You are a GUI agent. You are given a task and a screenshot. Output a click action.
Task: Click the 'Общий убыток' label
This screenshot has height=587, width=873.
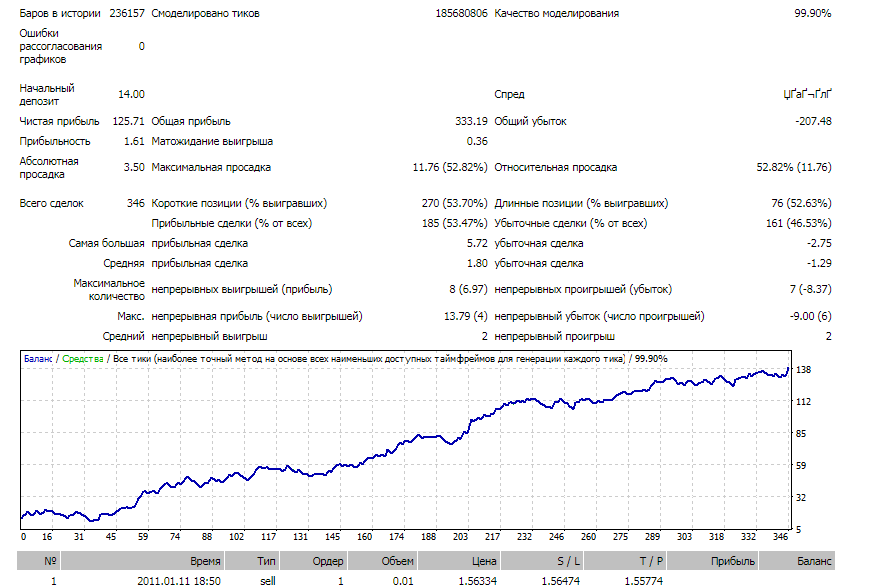point(531,121)
